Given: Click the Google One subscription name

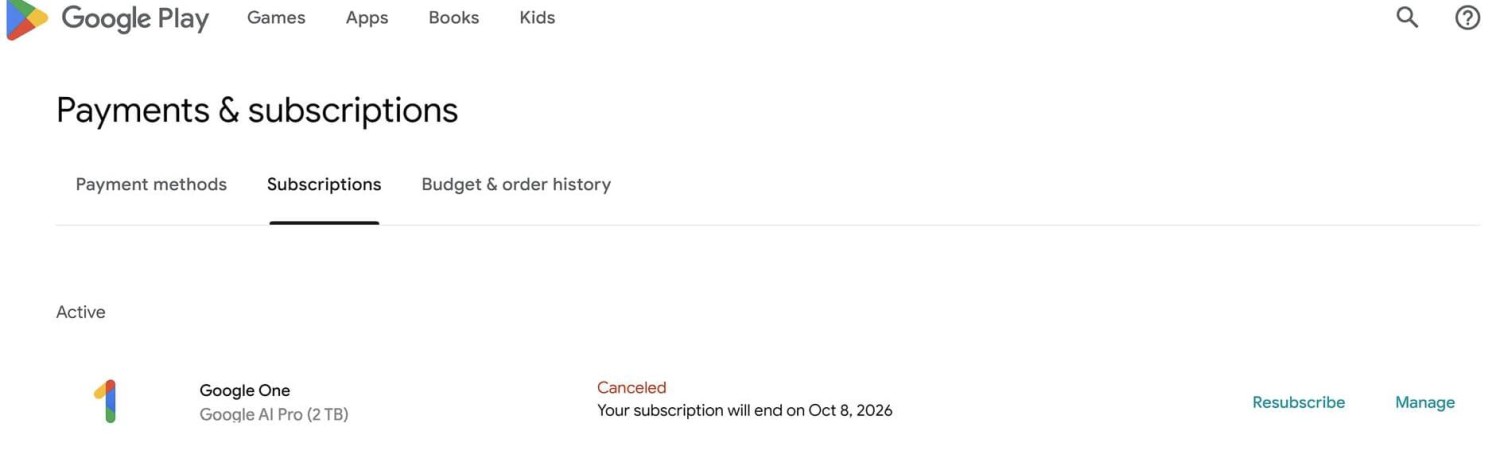Looking at the screenshot, I should tap(245, 390).
